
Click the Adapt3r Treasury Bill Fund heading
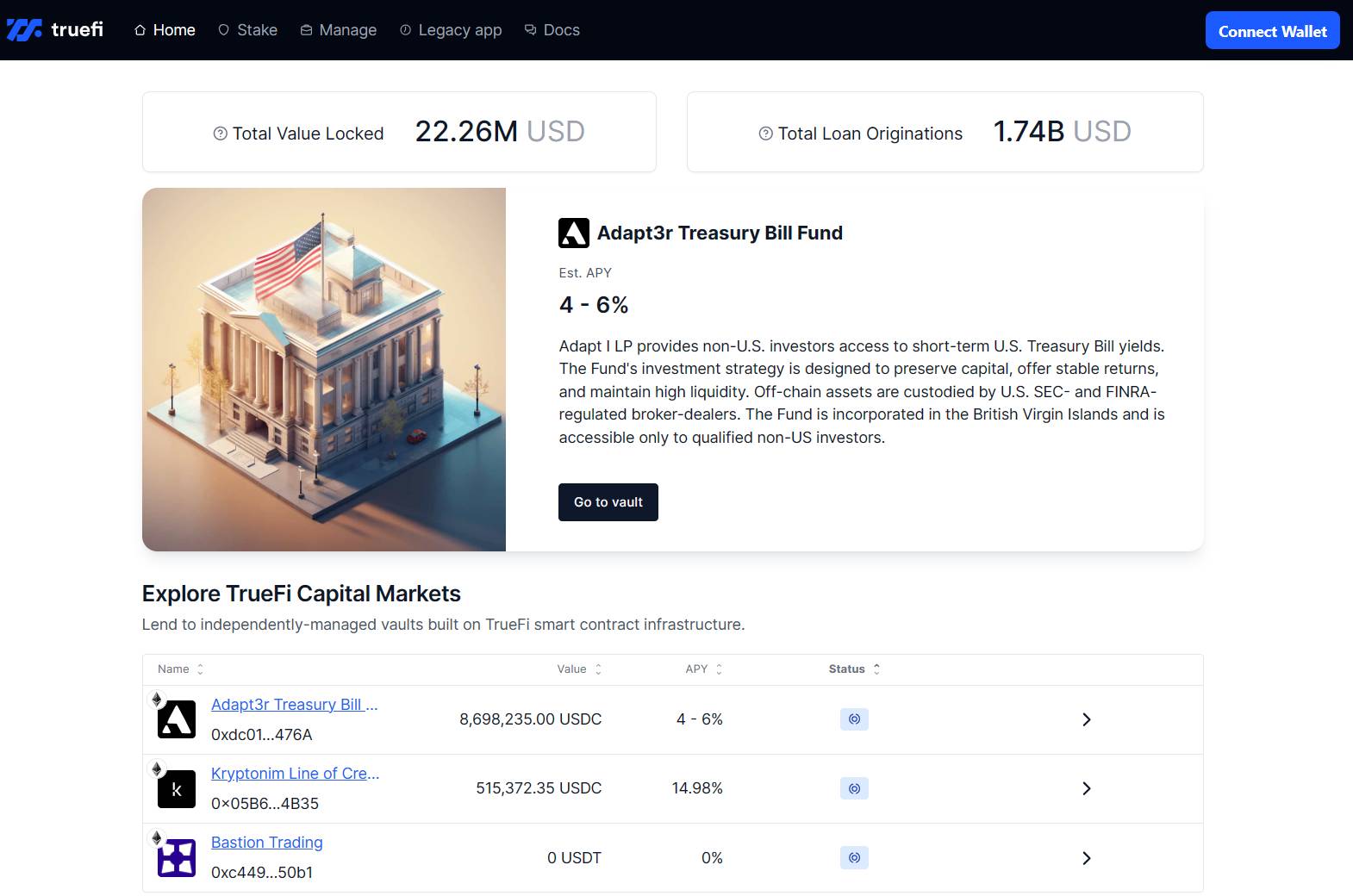click(x=720, y=233)
